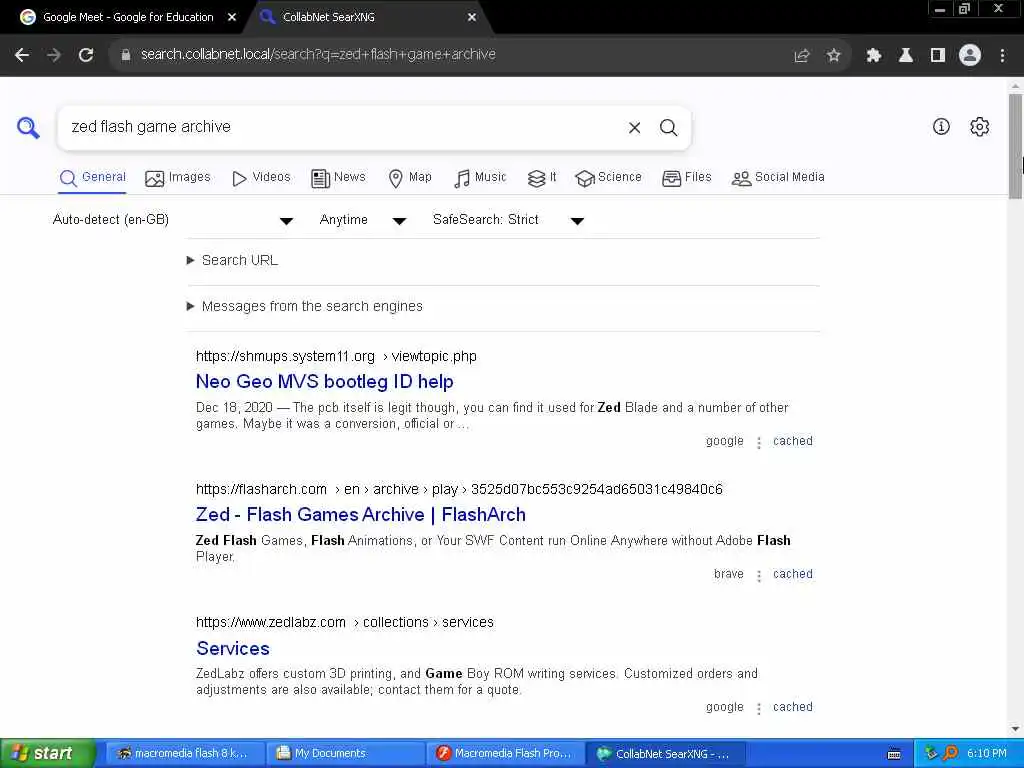
Task: Click google label under Neo Geo result
Action: [724, 441]
